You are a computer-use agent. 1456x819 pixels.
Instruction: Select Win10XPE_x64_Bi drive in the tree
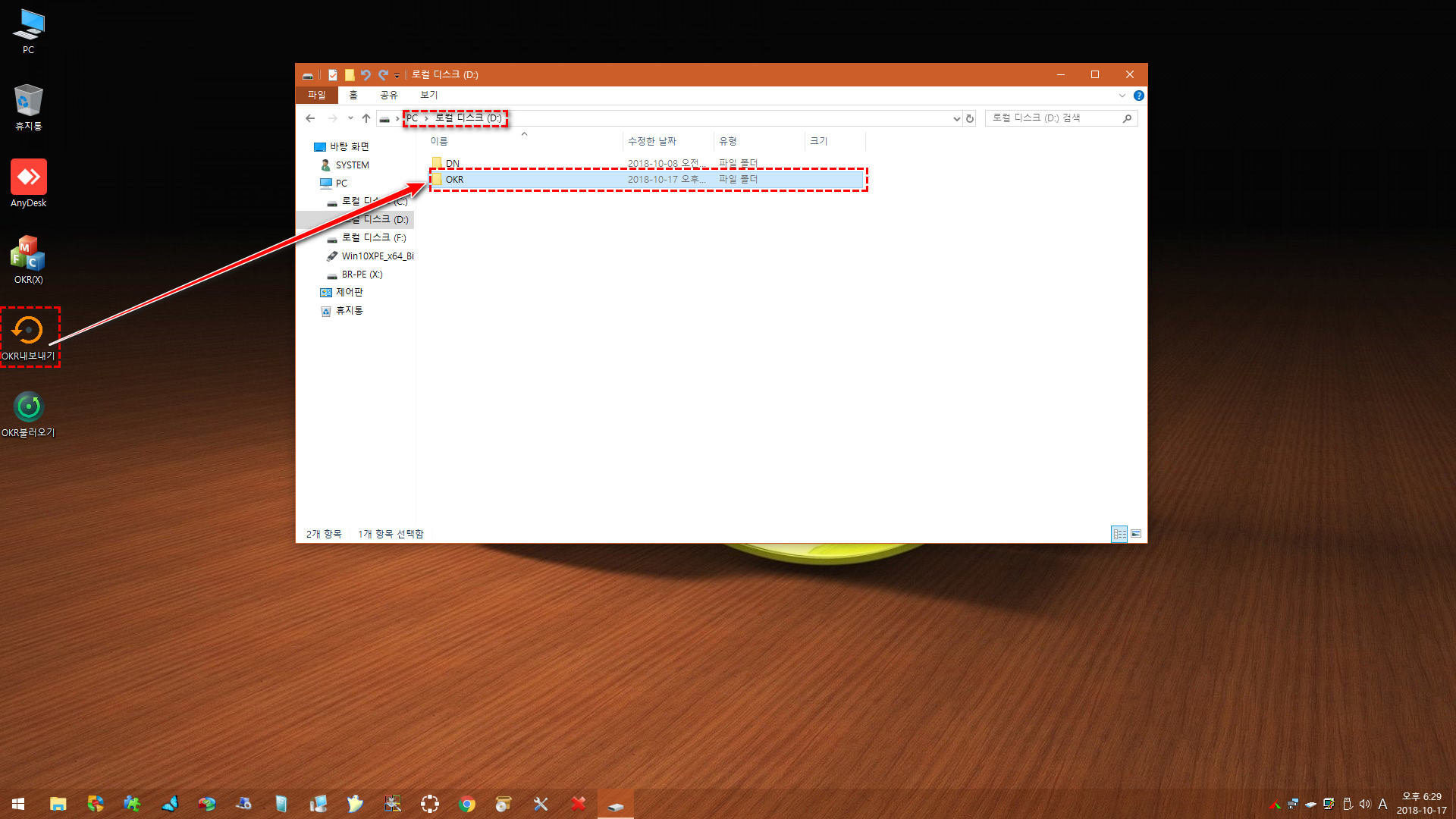(370, 256)
